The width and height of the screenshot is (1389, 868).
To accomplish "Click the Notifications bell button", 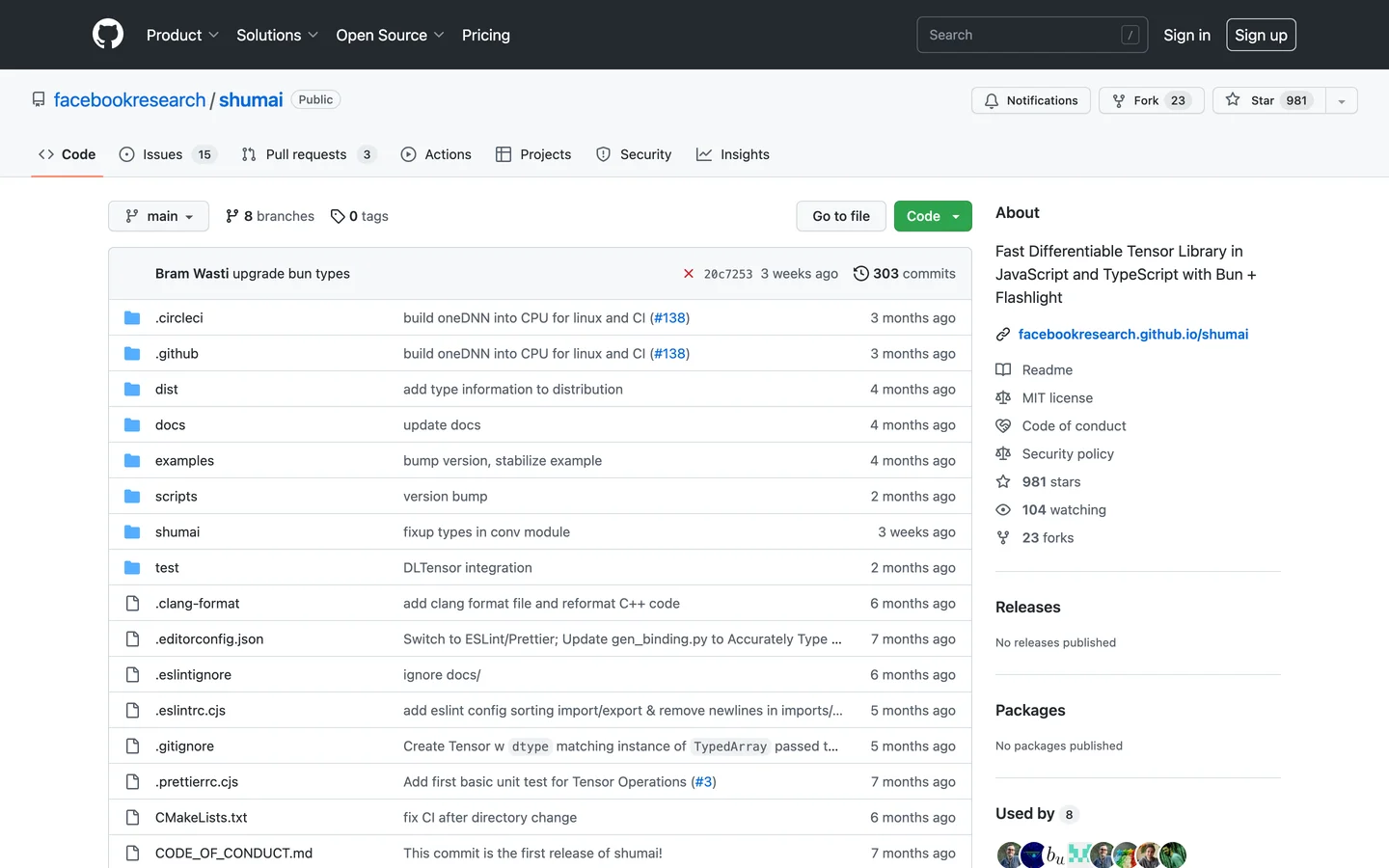I will click(x=1031, y=100).
